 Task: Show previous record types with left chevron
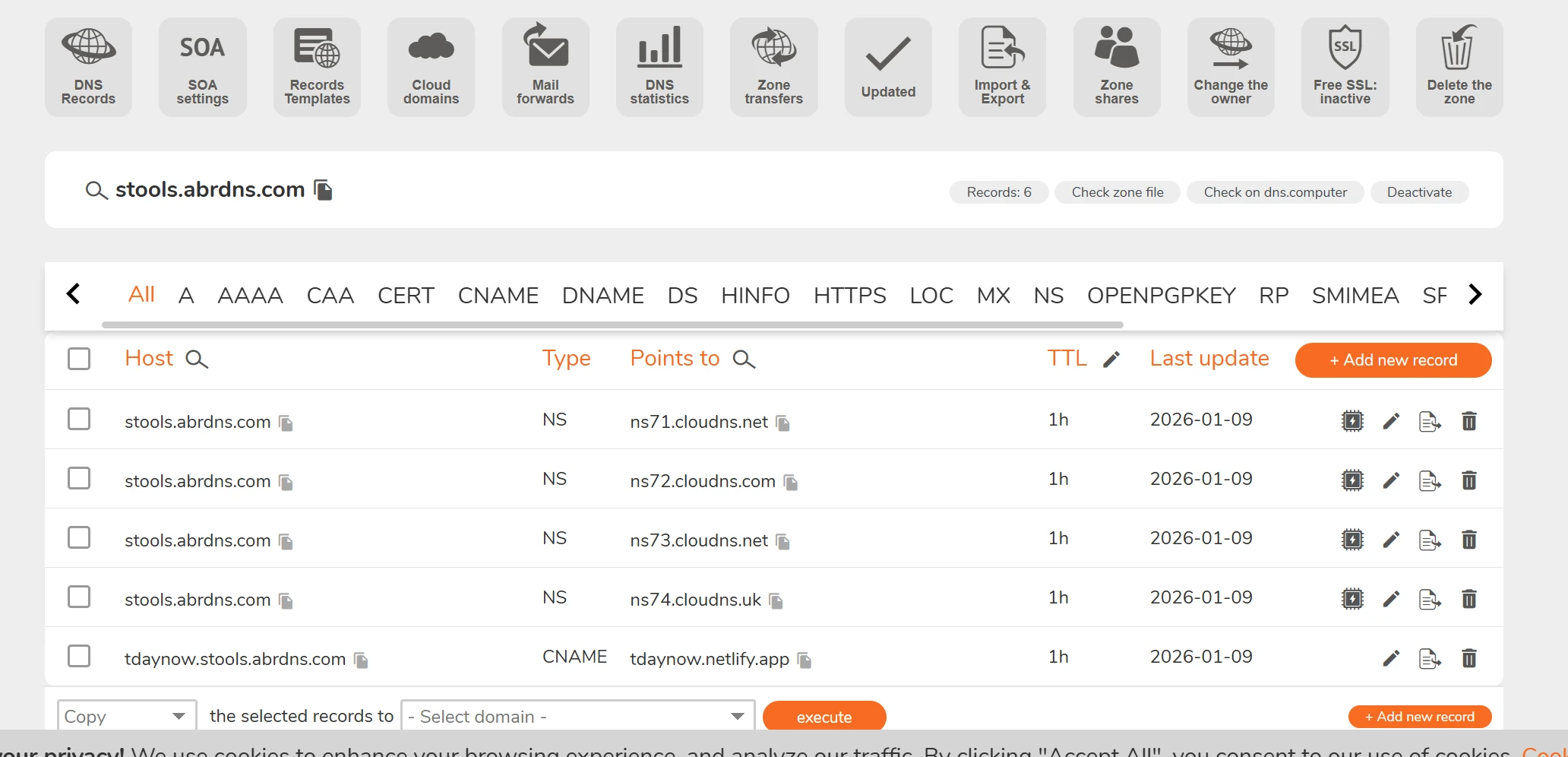click(x=74, y=294)
